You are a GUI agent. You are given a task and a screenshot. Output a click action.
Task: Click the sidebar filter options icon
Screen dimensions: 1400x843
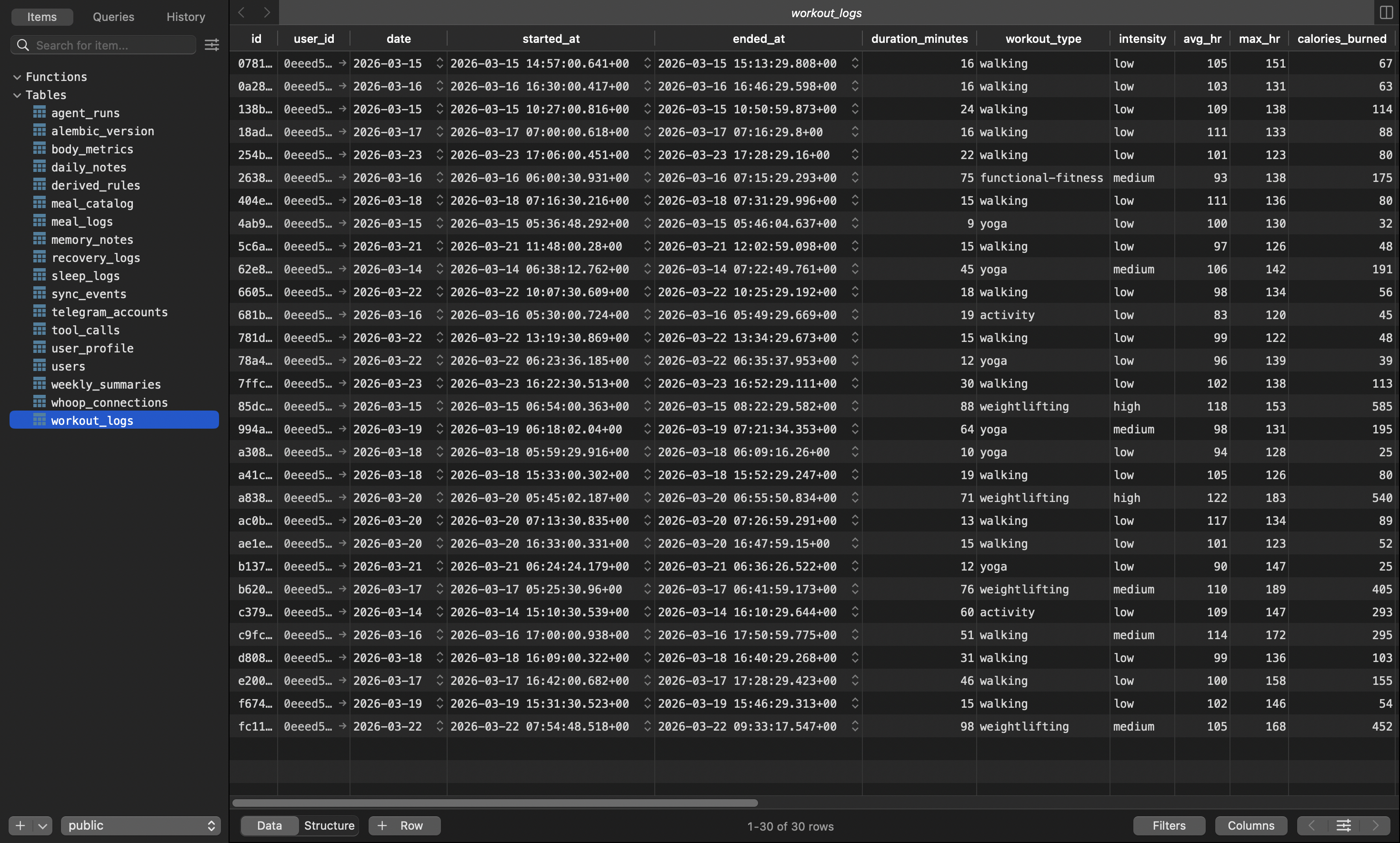(211, 45)
